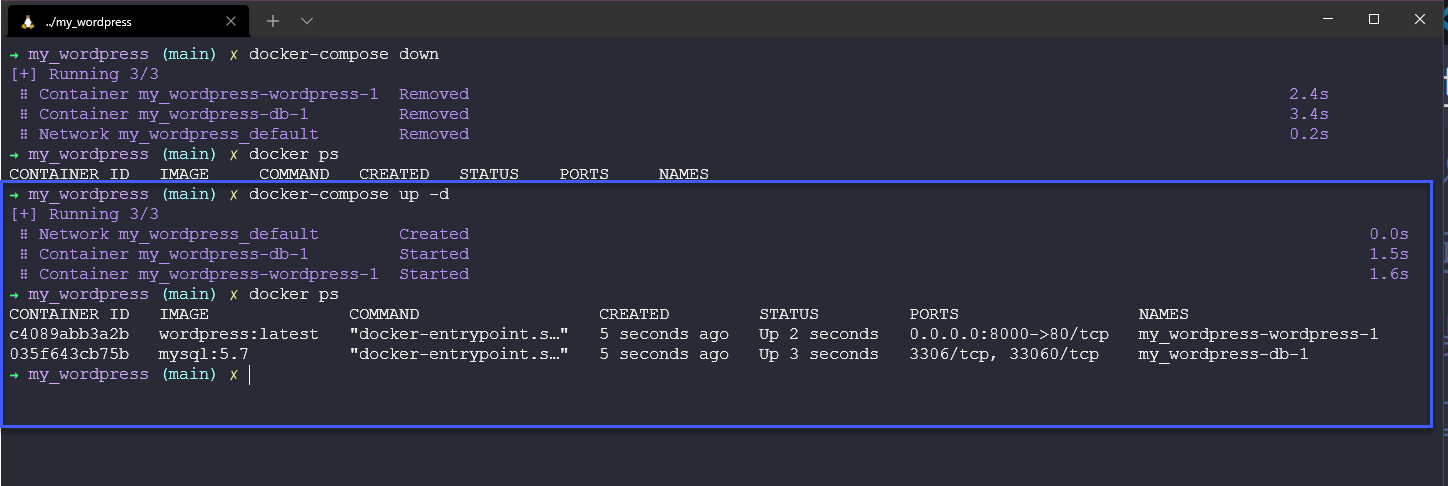The image size is (1448, 486).
Task: Click the Linux penguin icon on the tab
Action: click(27, 21)
